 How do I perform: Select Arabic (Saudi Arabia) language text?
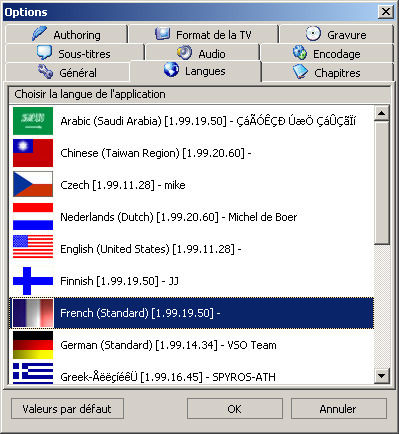208,121
